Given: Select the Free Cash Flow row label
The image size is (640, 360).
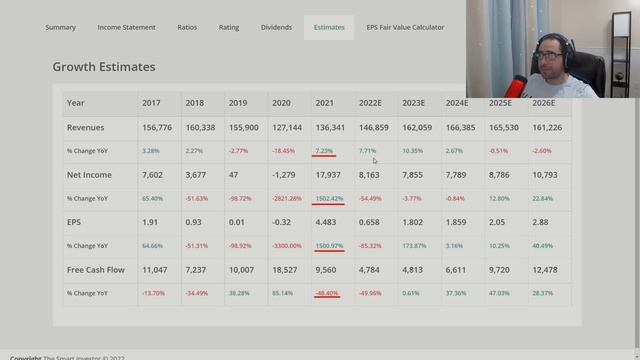Looking at the screenshot, I should [96, 270].
